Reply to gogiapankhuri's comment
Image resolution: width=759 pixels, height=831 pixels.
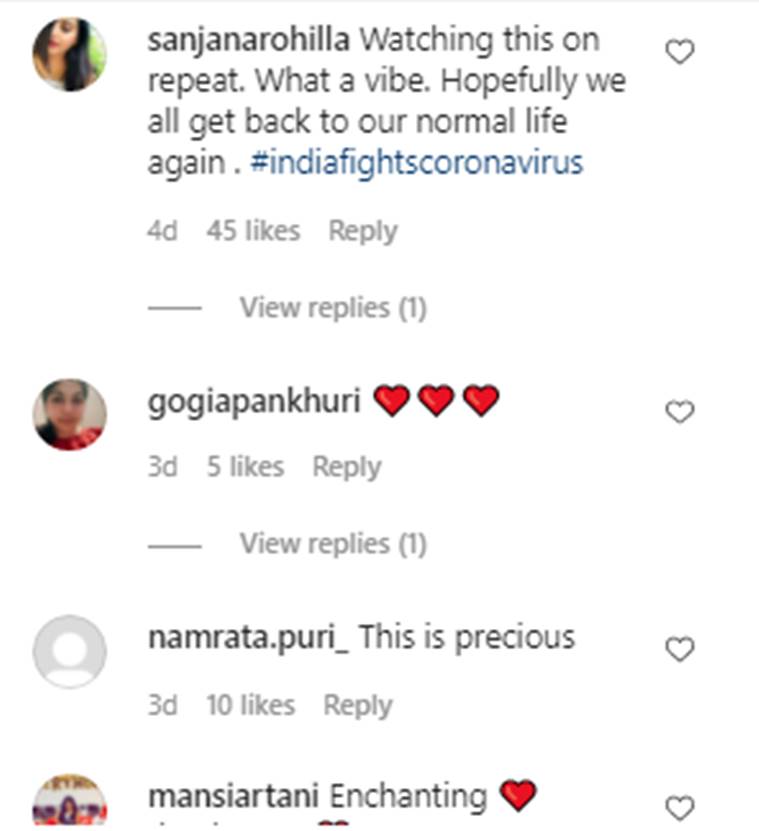pyautogui.click(x=346, y=467)
